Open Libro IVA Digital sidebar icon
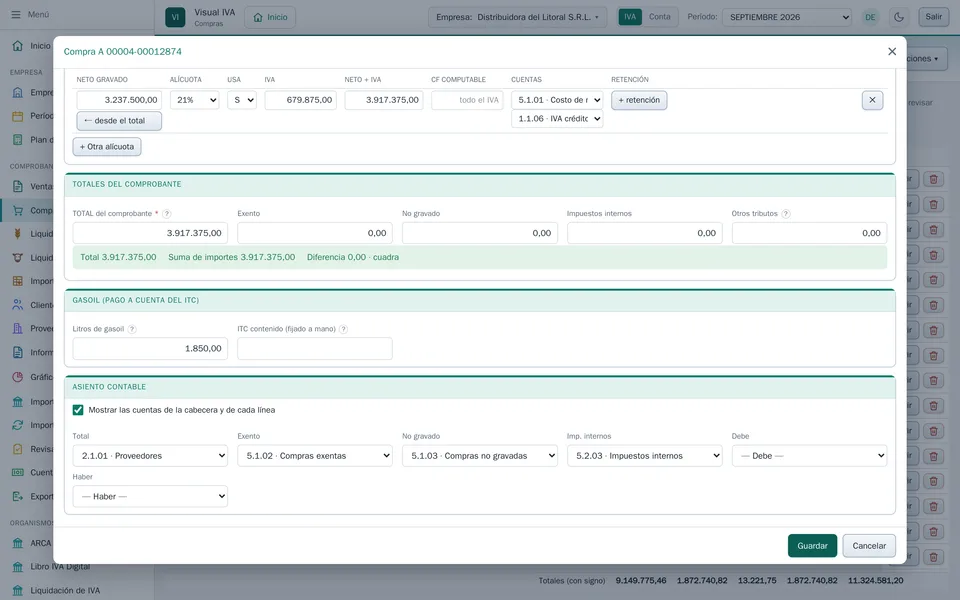The image size is (960, 600). [x=18, y=567]
